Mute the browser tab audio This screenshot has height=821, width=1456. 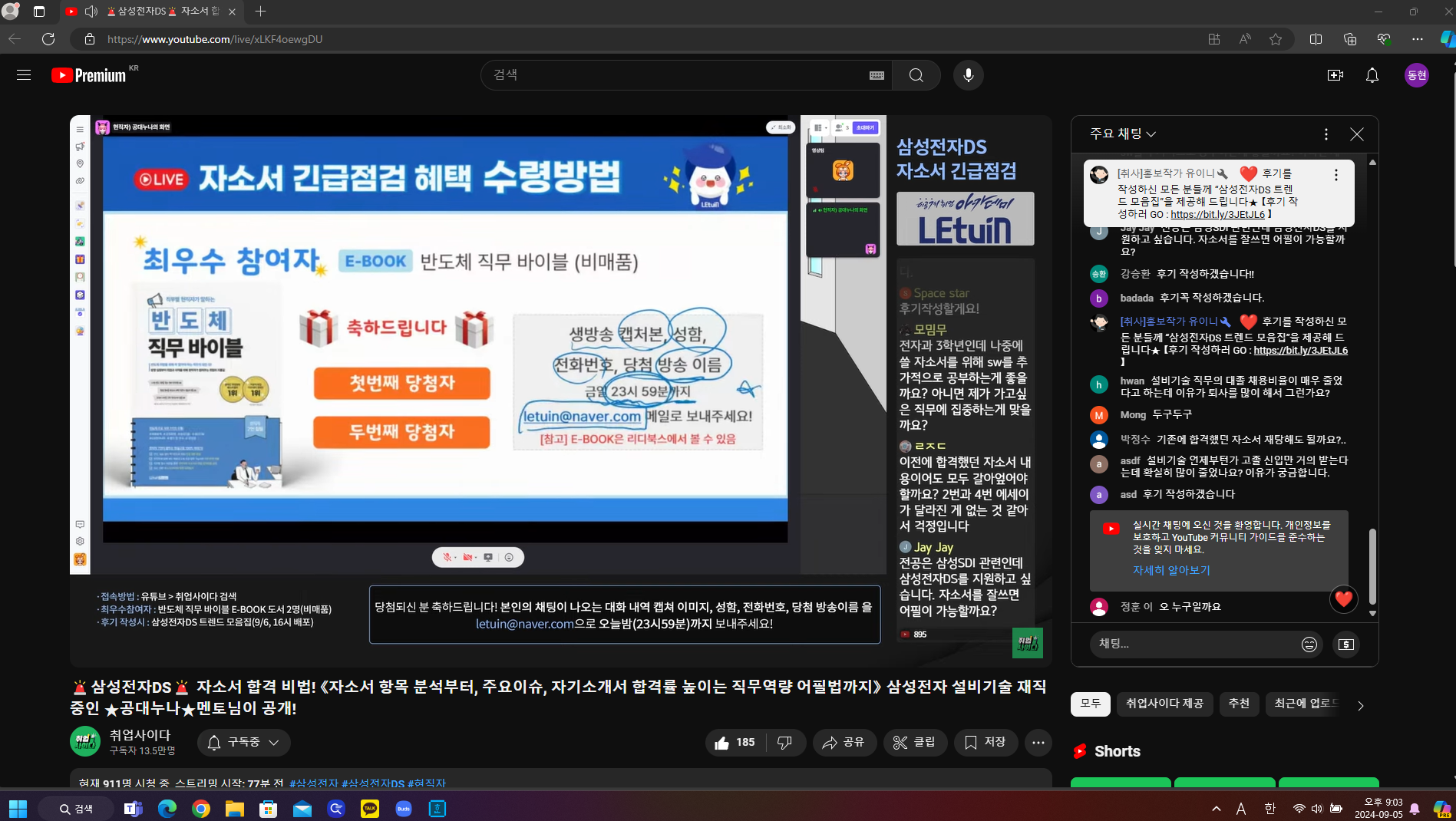point(91,12)
